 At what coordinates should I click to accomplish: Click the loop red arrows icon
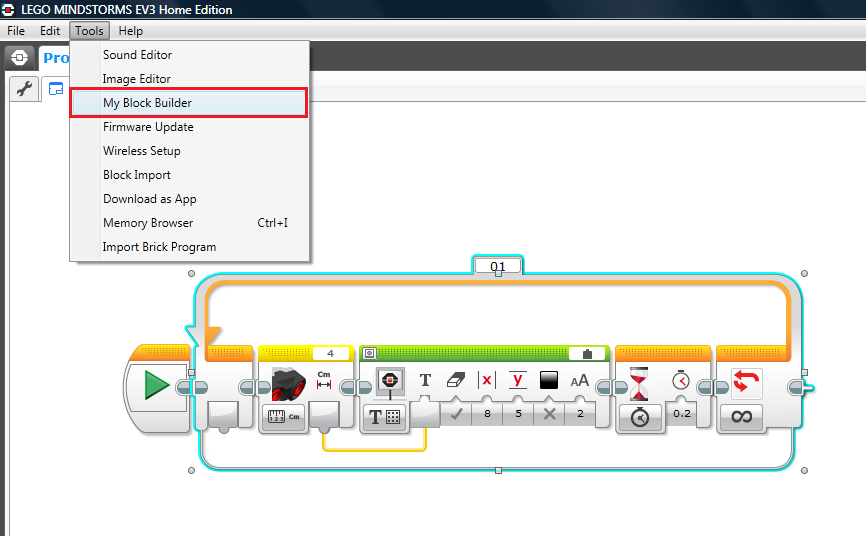click(x=747, y=382)
